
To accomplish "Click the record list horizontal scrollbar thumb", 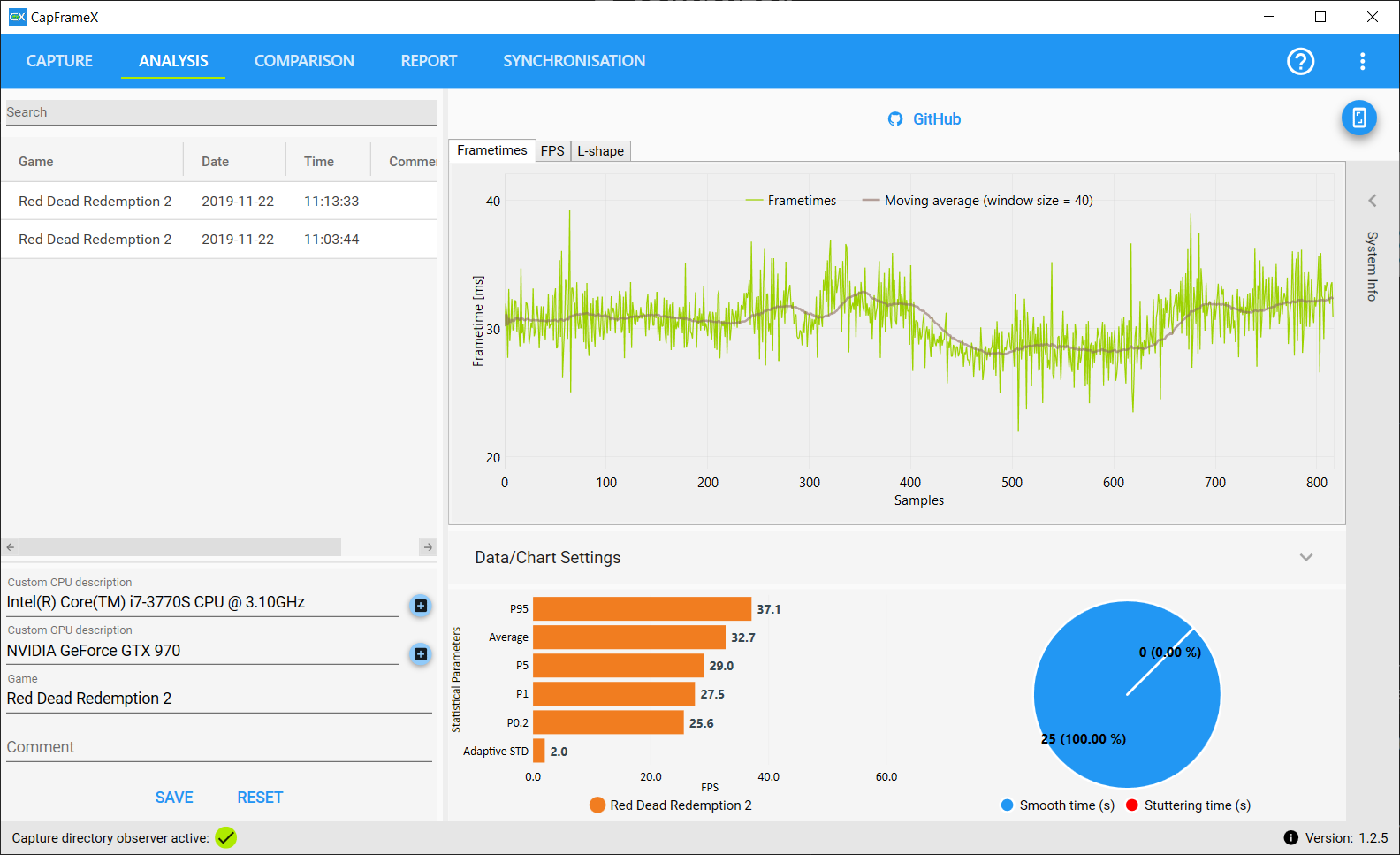I will [179, 547].
